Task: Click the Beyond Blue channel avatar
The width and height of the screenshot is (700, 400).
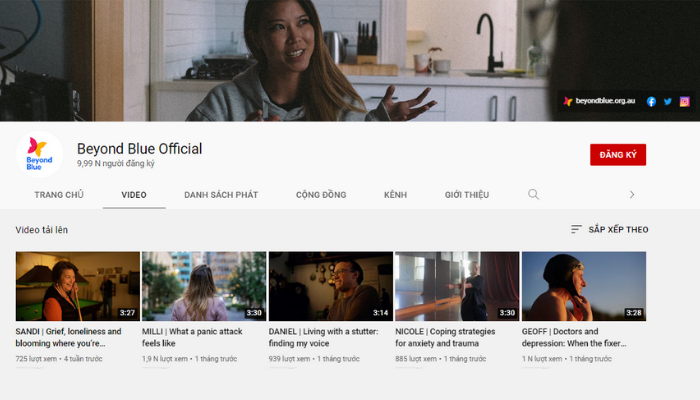Action: pyautogui.click(x=39, y=154)
